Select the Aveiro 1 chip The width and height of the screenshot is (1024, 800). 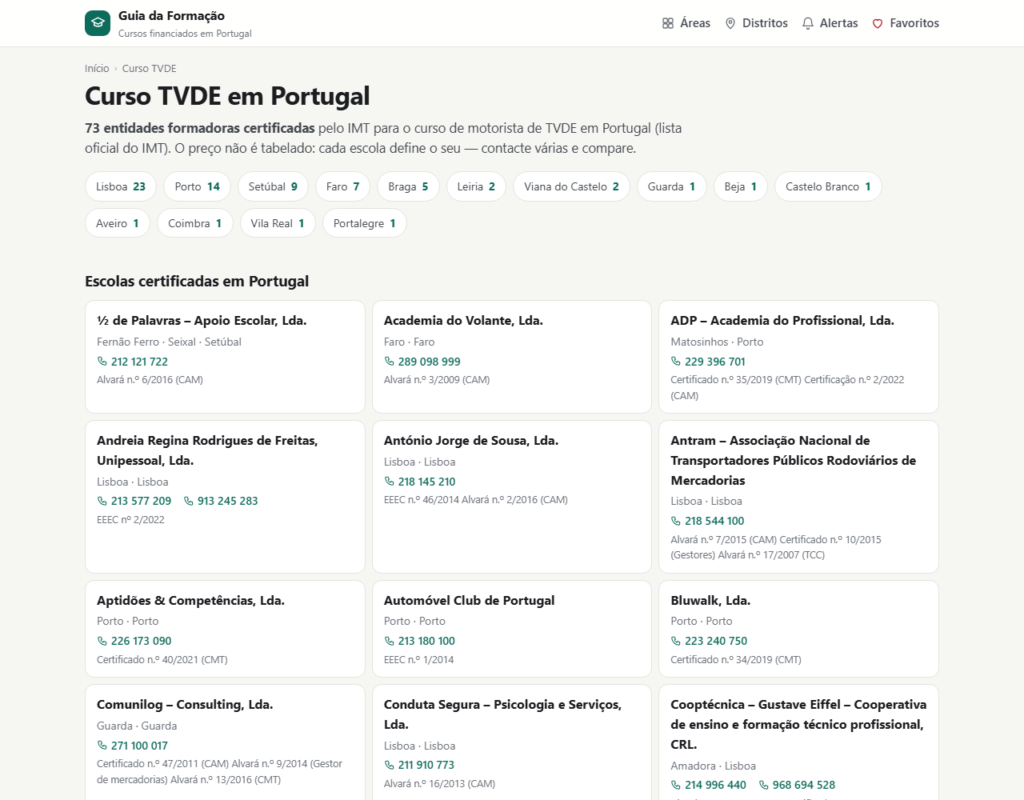pyautogui.click(x=118, y=223)
